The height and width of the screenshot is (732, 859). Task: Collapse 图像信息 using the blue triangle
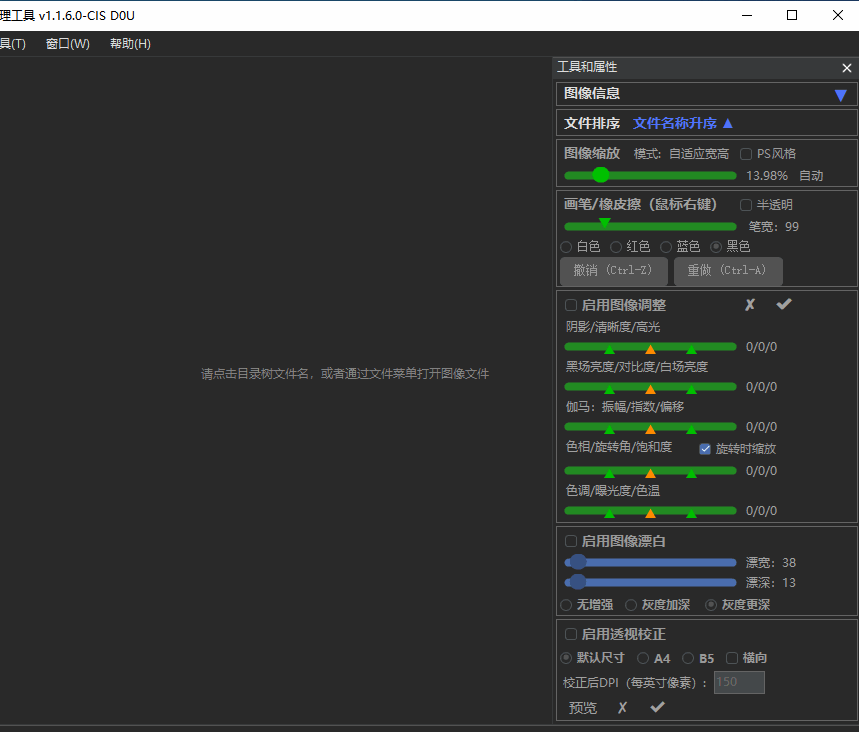(x=839, y=94)
